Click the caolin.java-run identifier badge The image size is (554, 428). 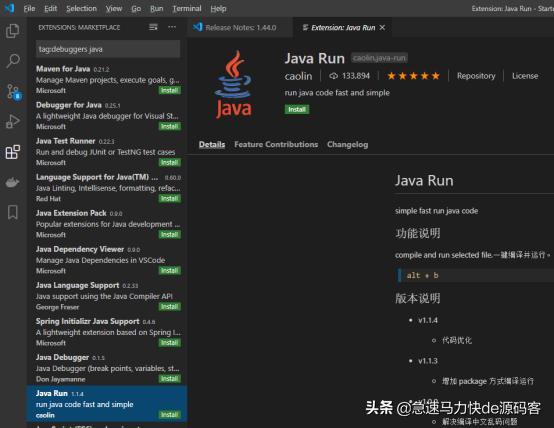tap(379, 58)
